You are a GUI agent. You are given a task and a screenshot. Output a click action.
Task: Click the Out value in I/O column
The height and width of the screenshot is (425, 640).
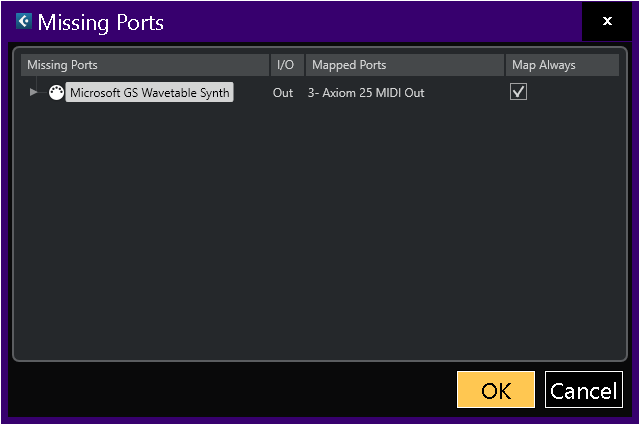point(283,93)
